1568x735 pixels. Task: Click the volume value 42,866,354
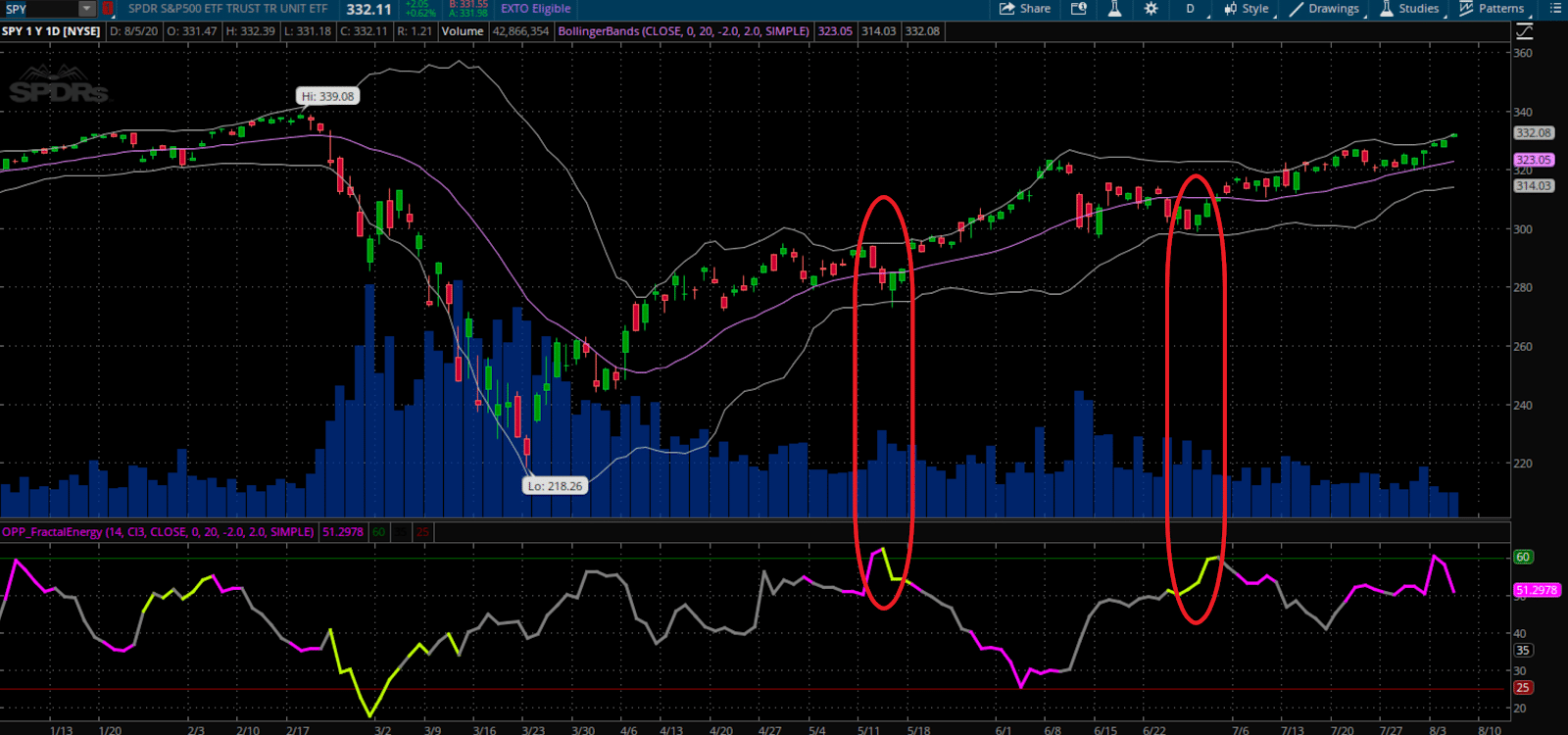tap(520, 31)
